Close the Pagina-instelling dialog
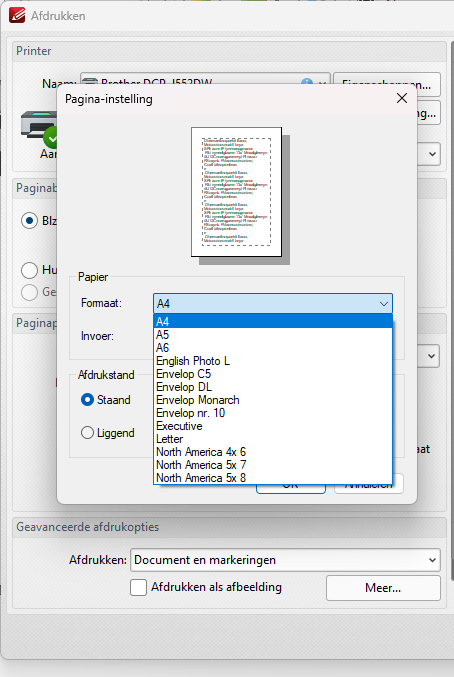454x677 pixels. point(402,98)
